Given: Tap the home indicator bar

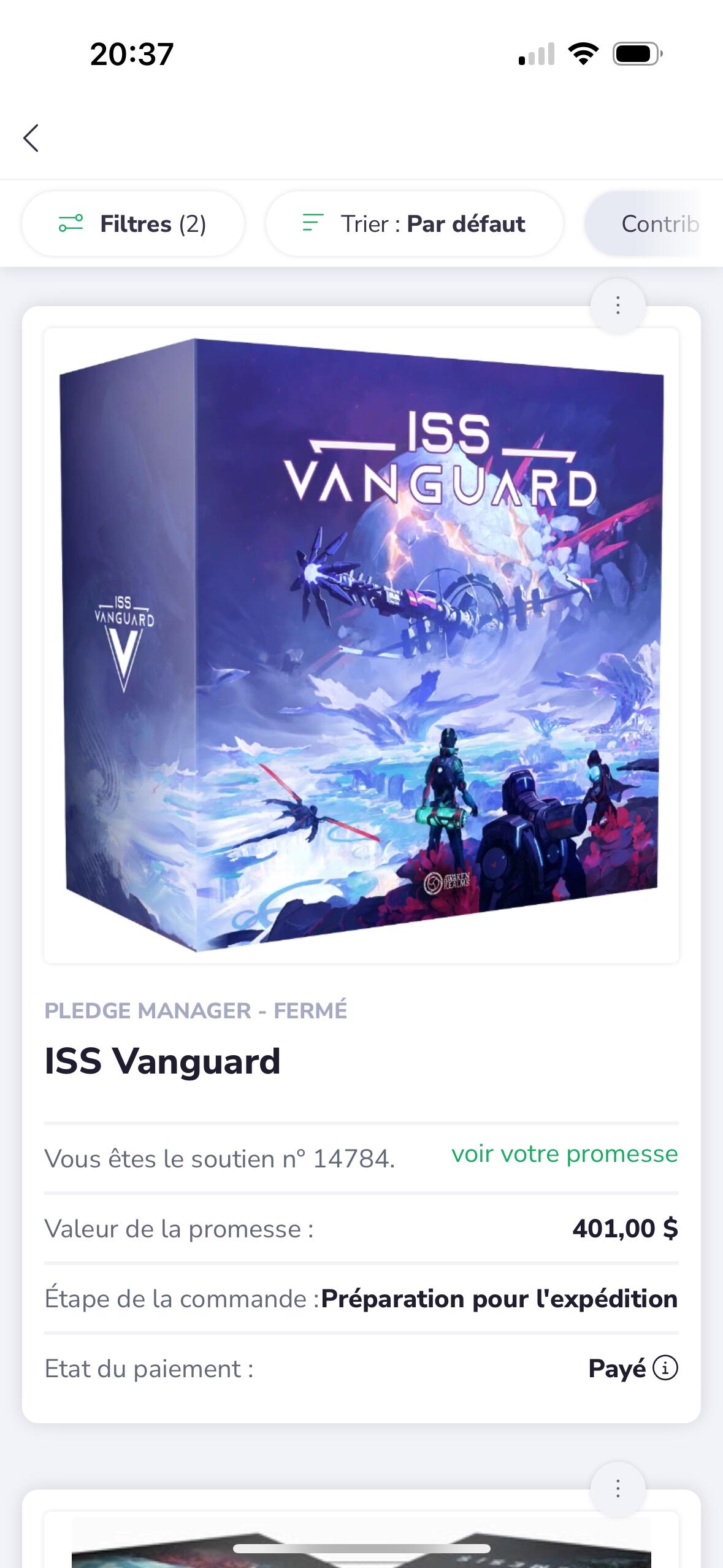Looking at the screenshot, I should coord(361,1548).
